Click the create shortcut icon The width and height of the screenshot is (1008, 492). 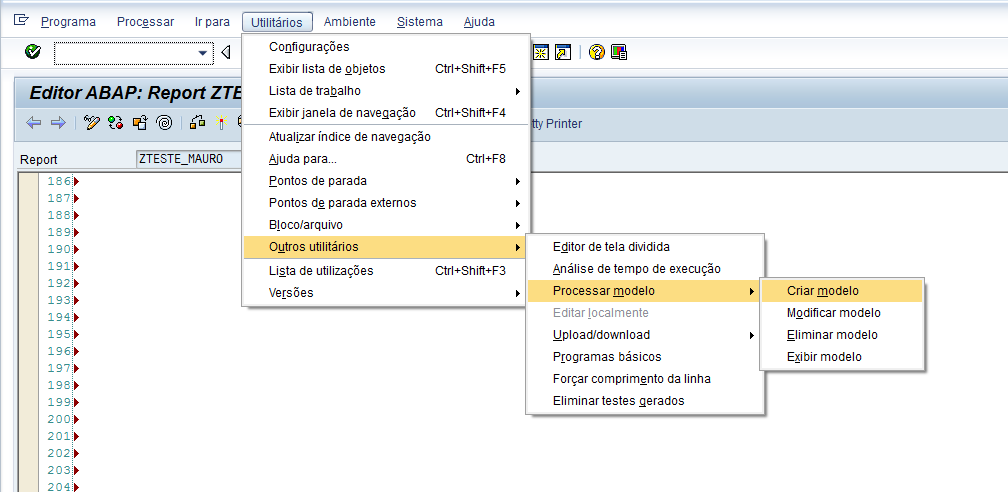[x=563, y=52]
